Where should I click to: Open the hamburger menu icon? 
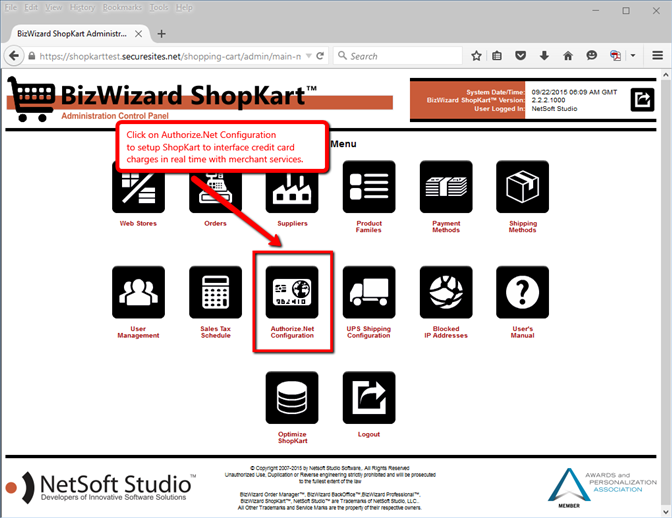coord(657,56)
